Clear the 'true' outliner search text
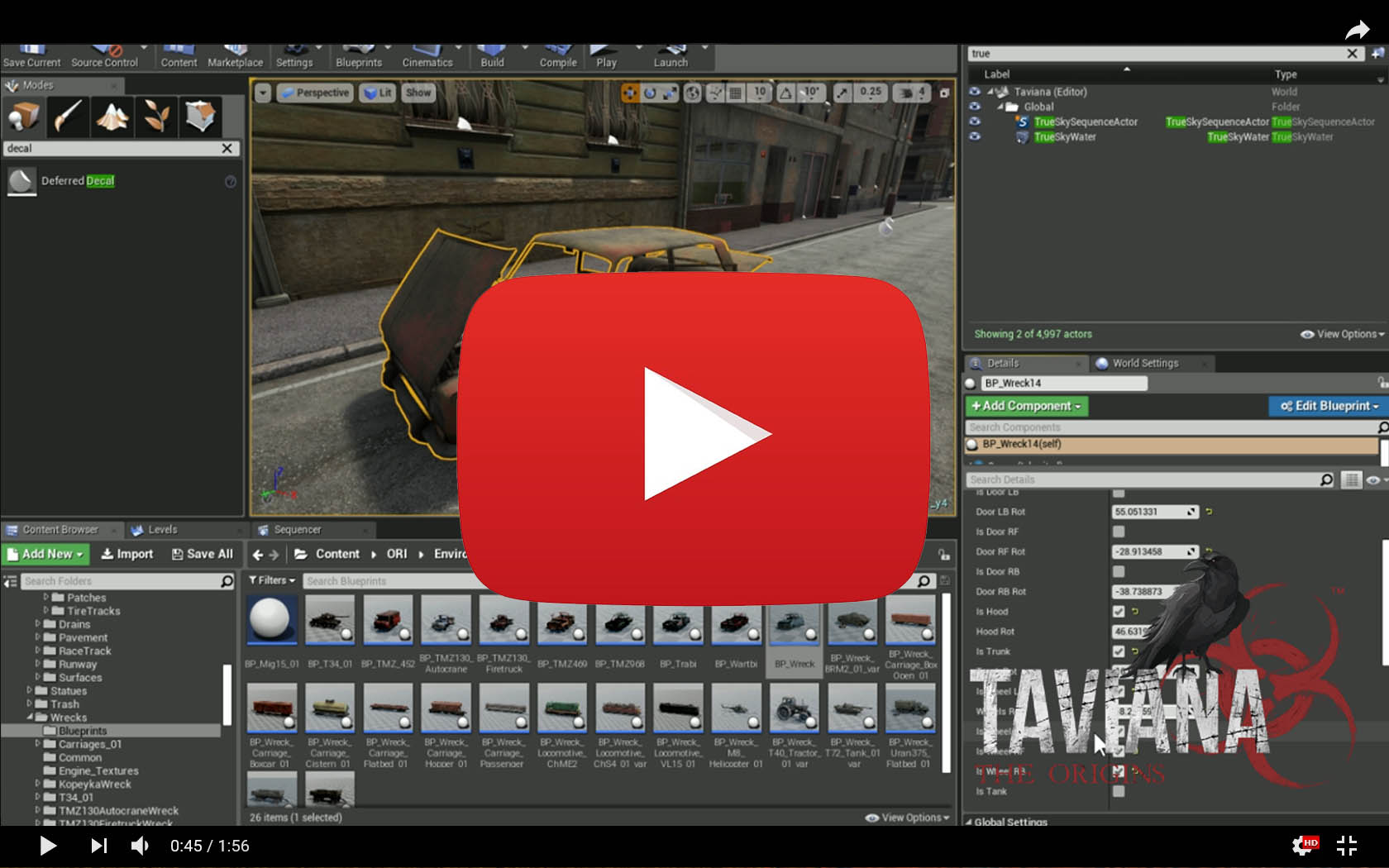 (x=1352, y=54)
